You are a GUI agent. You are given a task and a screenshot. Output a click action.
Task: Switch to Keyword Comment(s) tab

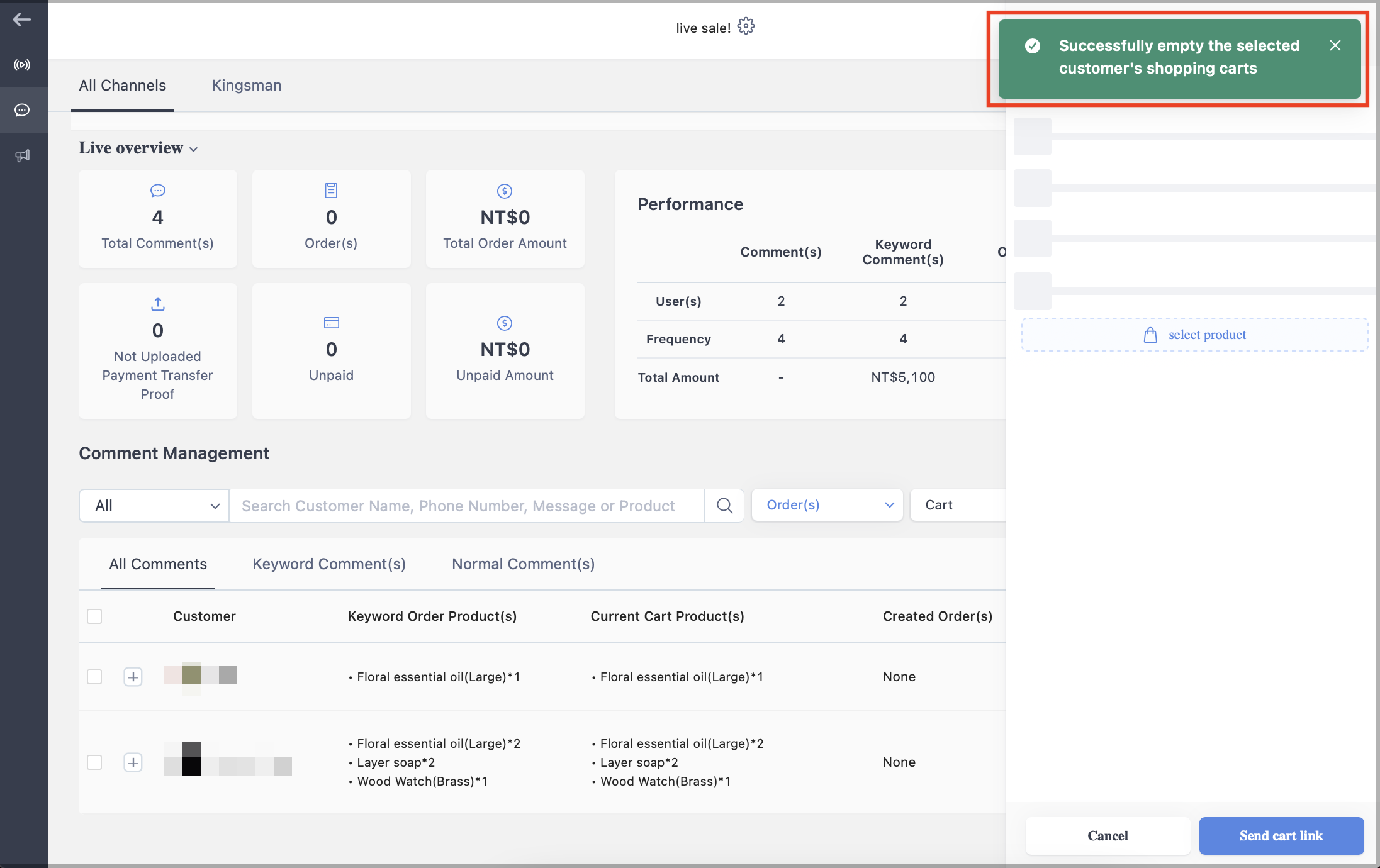(329, 564)
